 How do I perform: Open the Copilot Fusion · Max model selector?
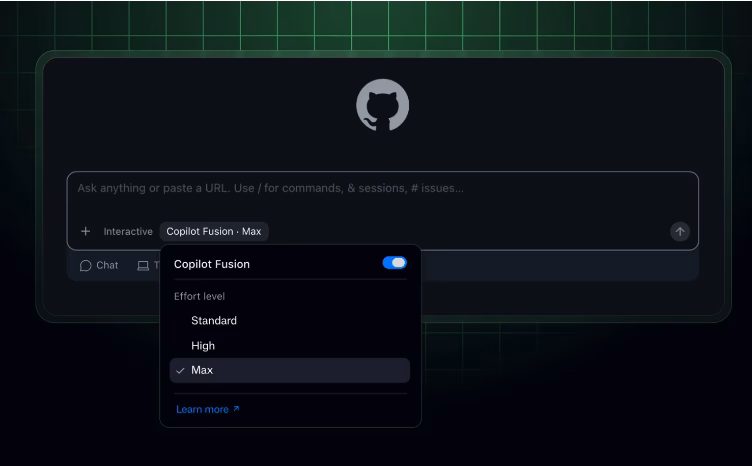214,232
